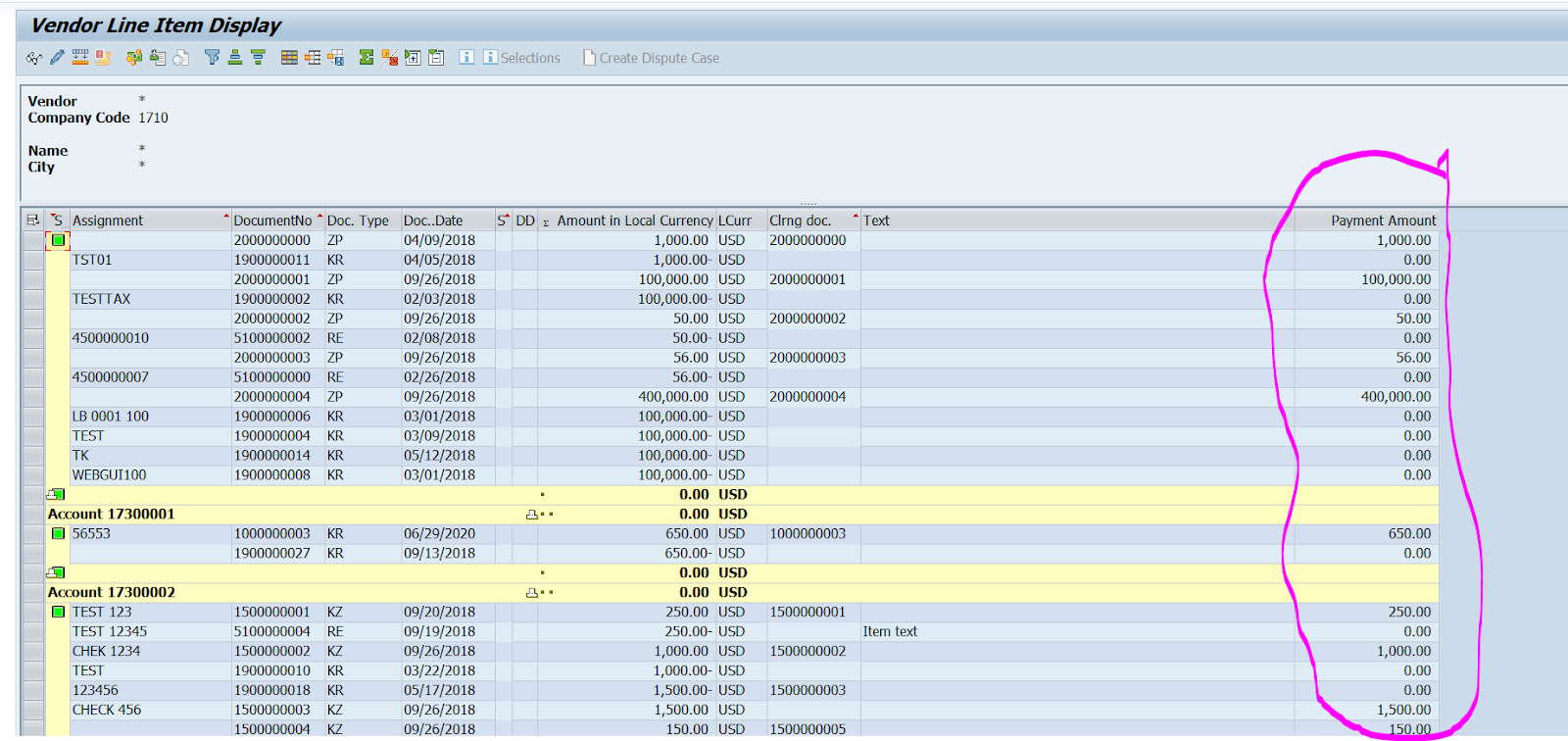Click the Clrng doc. column header
This screenshot has height=741, width=1568.
(x=813, y=221)
